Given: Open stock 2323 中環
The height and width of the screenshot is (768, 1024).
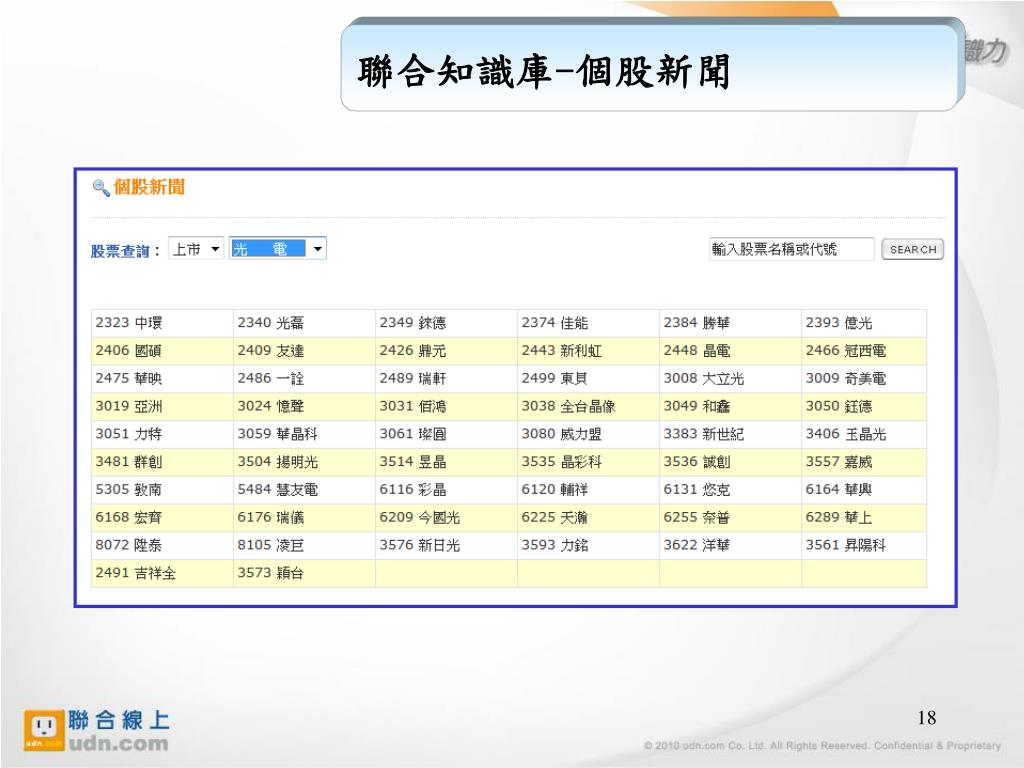Looking at the screenshot, I should tap(129, 323).
